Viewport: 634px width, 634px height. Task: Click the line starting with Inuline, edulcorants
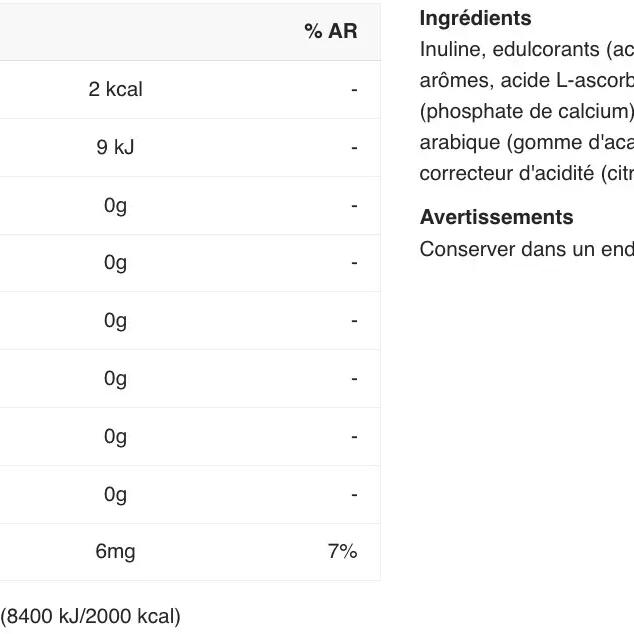tap(526, 49)
